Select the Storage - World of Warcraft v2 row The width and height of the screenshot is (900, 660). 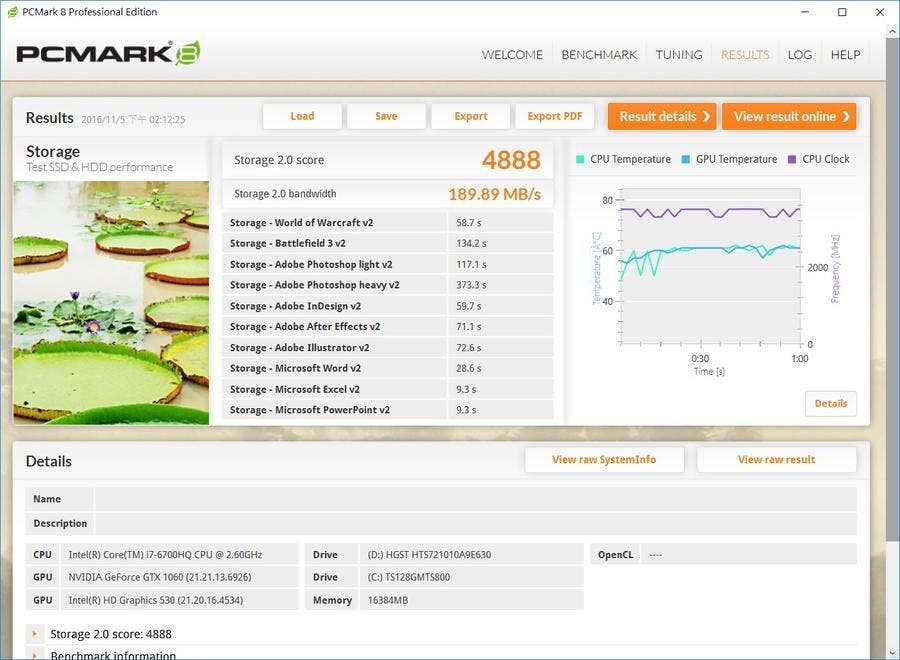pyautogui.click(x=387, y=222)
